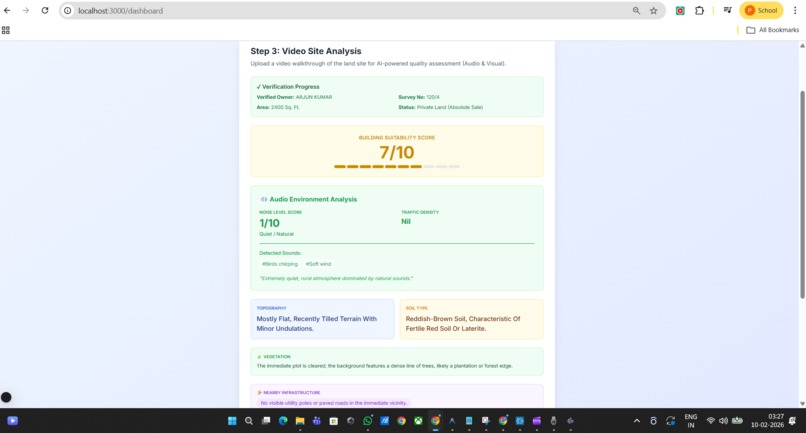Open the apps grid shortcut in bookmarks bar

tap(6, 30)
